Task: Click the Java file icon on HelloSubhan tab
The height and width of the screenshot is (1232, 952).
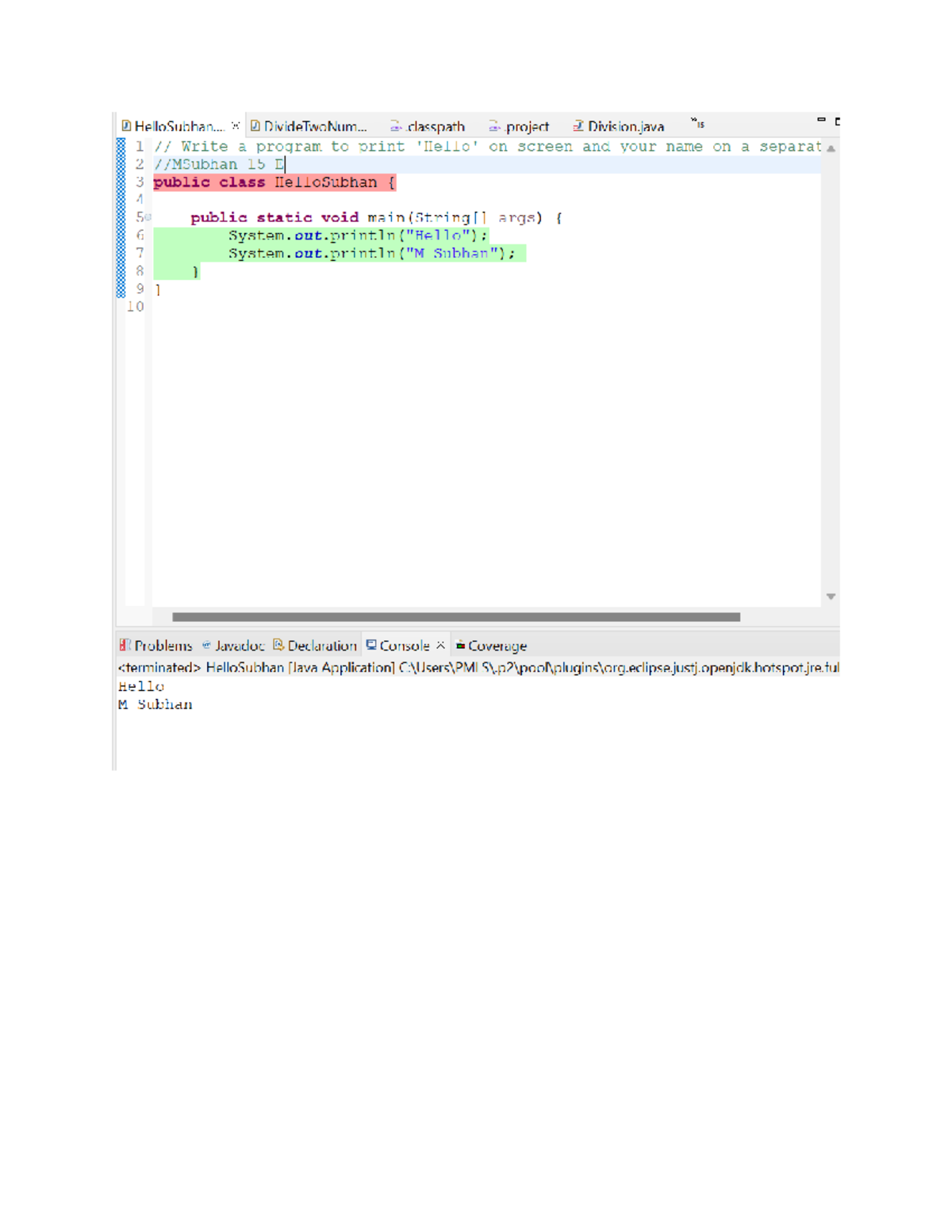Action: pyautogui.click(x=127, y=126)
